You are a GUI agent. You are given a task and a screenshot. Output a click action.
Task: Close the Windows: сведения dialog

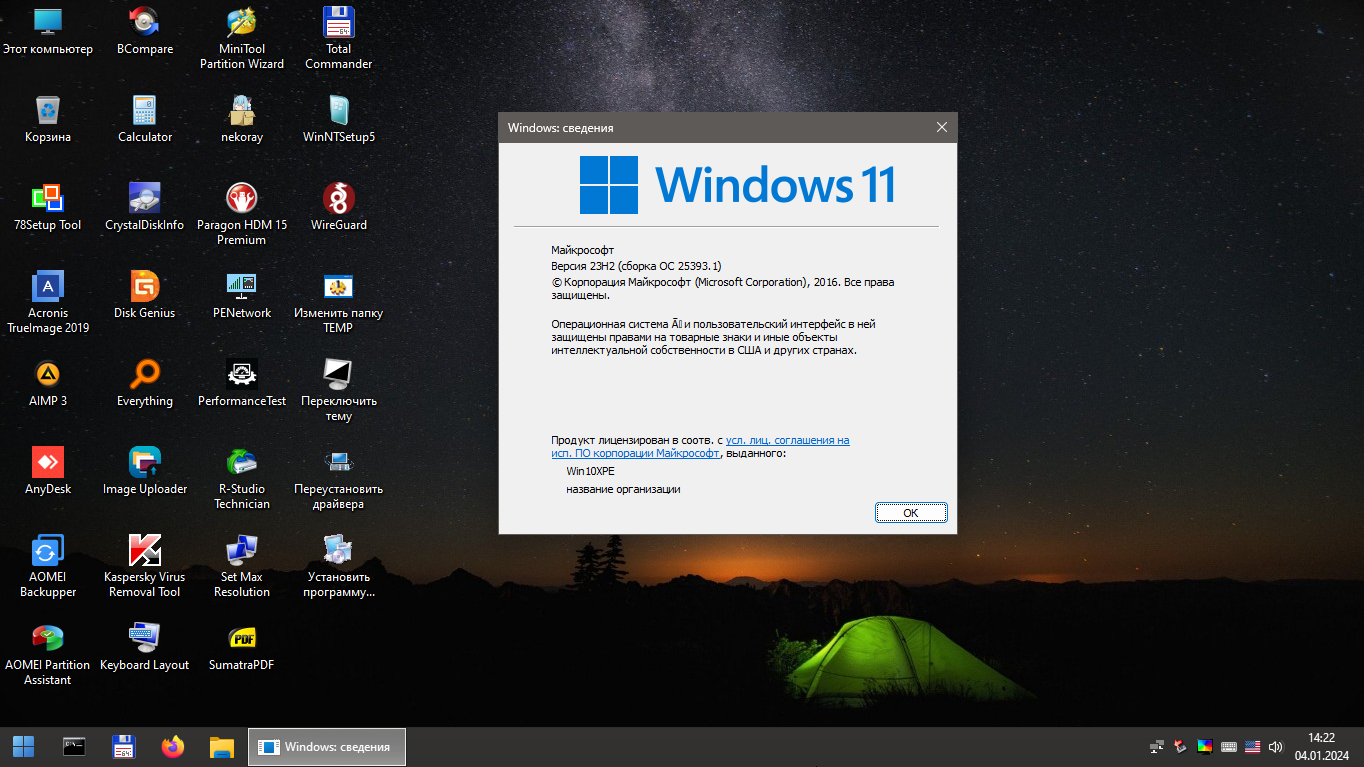point(941,127)
